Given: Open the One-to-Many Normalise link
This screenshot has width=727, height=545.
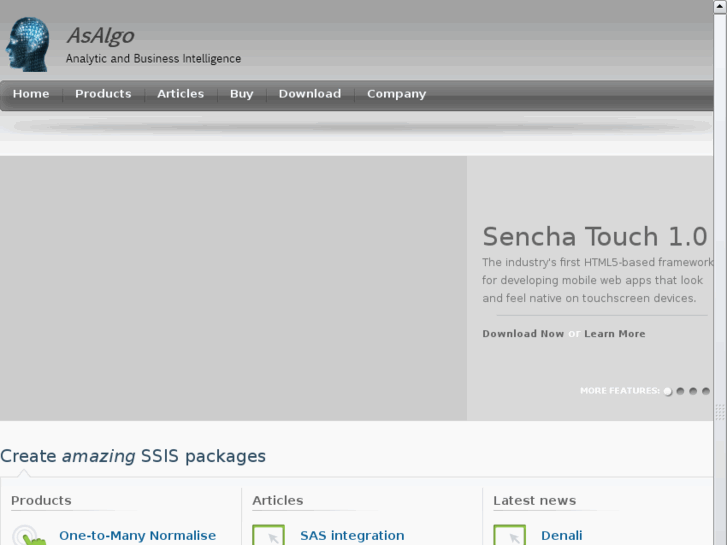Looking at the screenshot, I should point(137,536).
